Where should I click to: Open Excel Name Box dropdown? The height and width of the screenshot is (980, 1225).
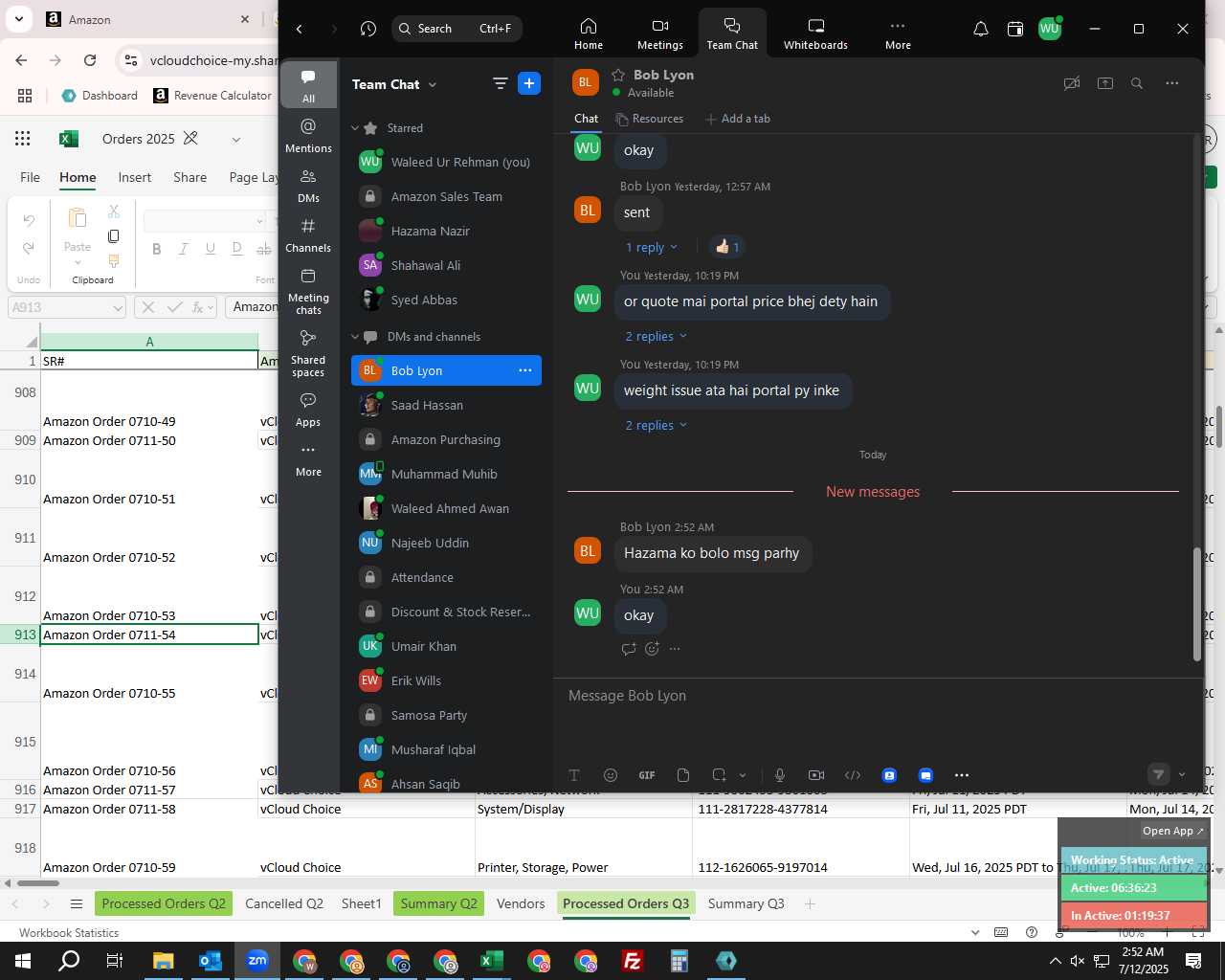coord(118,307)
